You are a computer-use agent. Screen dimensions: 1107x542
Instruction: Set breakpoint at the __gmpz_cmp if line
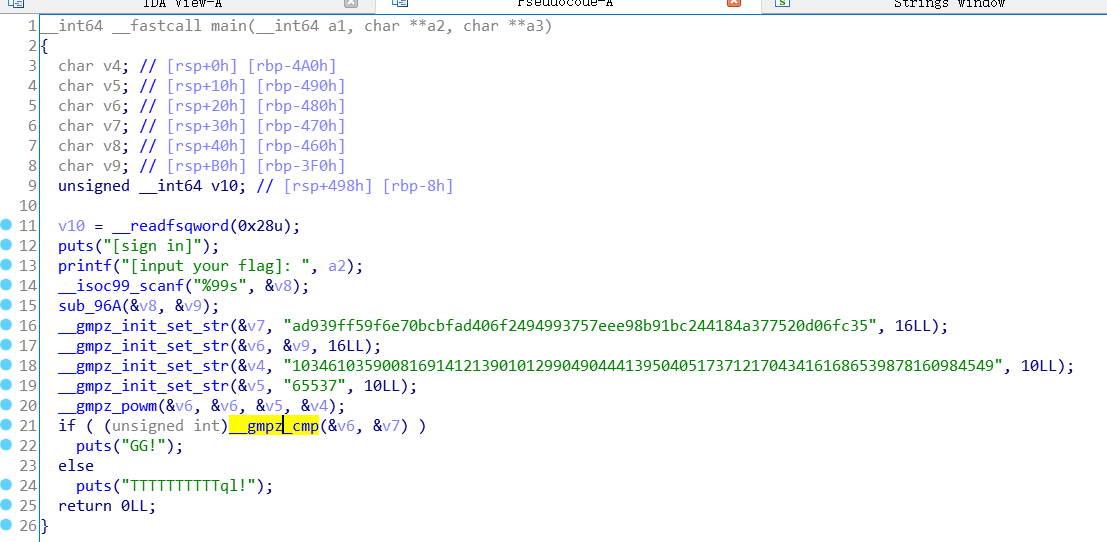(6, 425)
